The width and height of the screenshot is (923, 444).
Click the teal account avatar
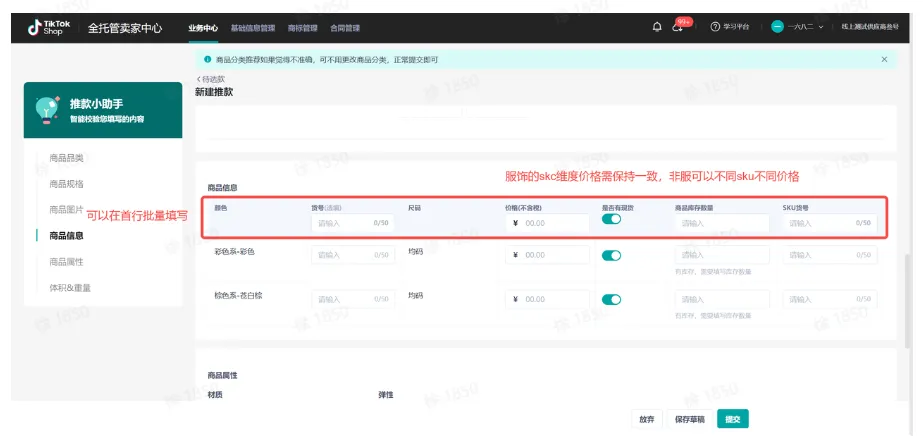click(x=778, y=27)
